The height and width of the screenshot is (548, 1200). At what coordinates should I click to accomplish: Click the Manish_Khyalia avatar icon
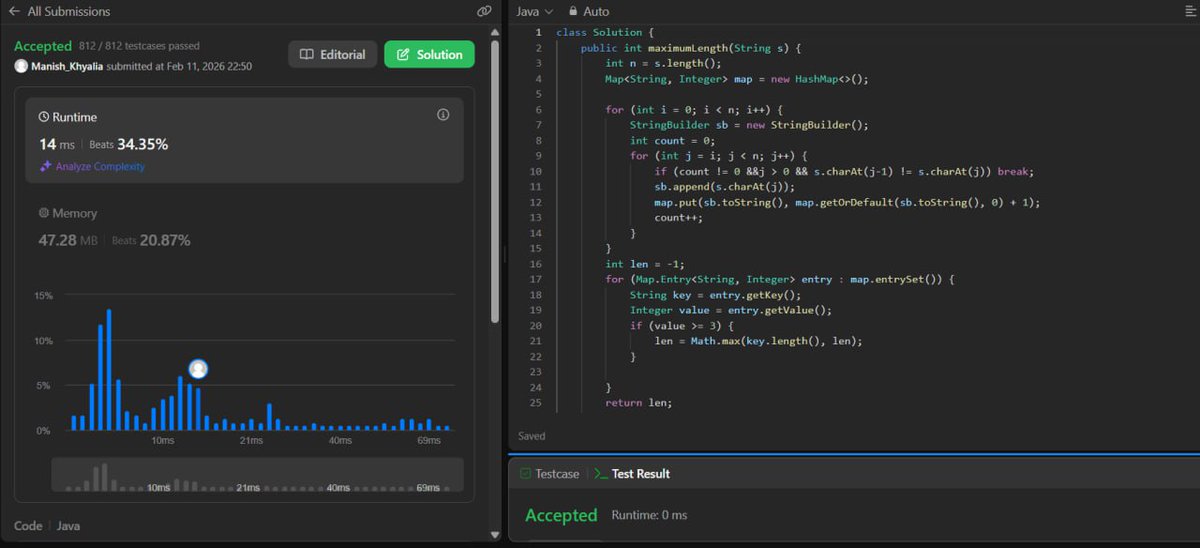coord(21,66)
